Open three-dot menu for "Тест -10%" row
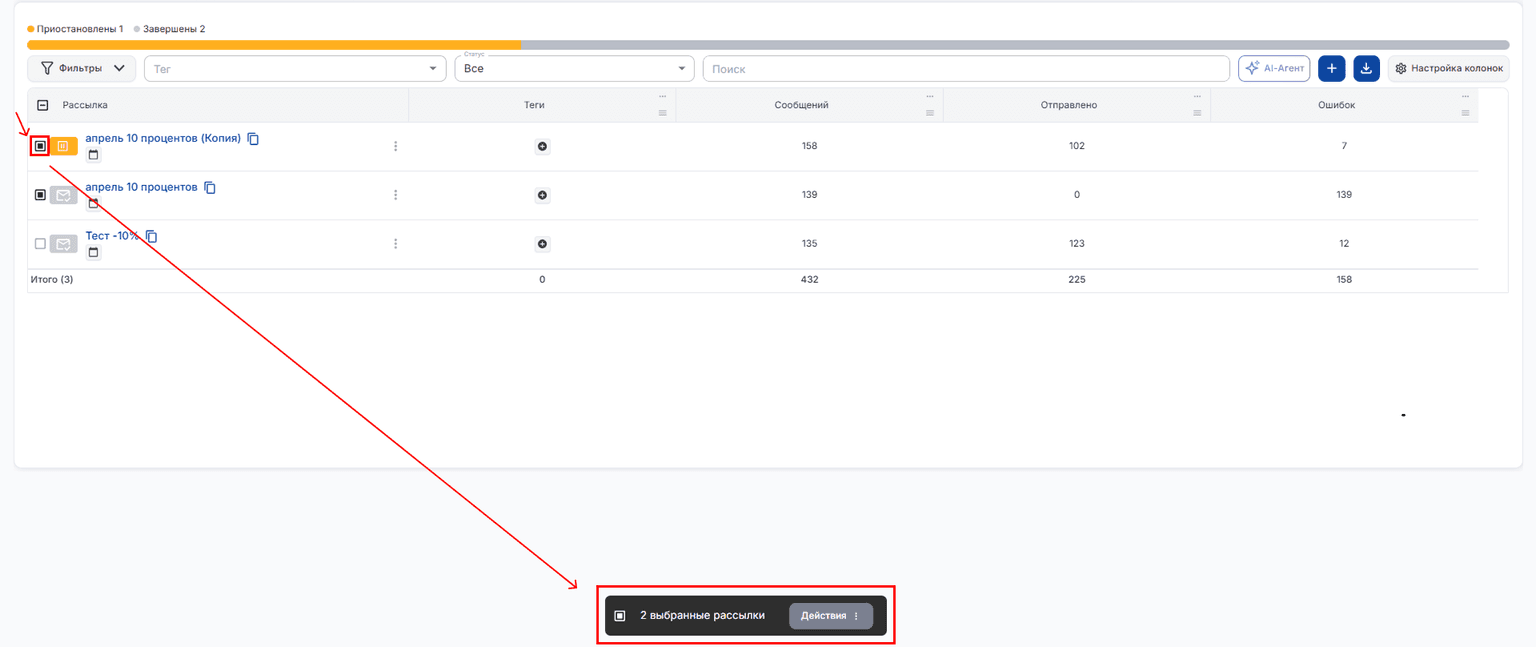1536x647 pixels. coord(395,244)
